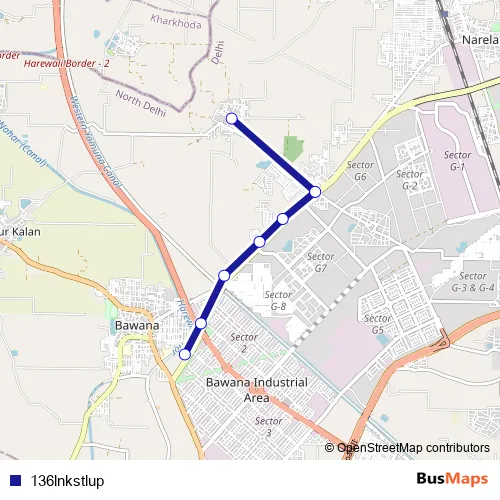The image size is (500, 500).
Task: Click the Bawana Industrial Area label
Action: click(x=257, y=390)
